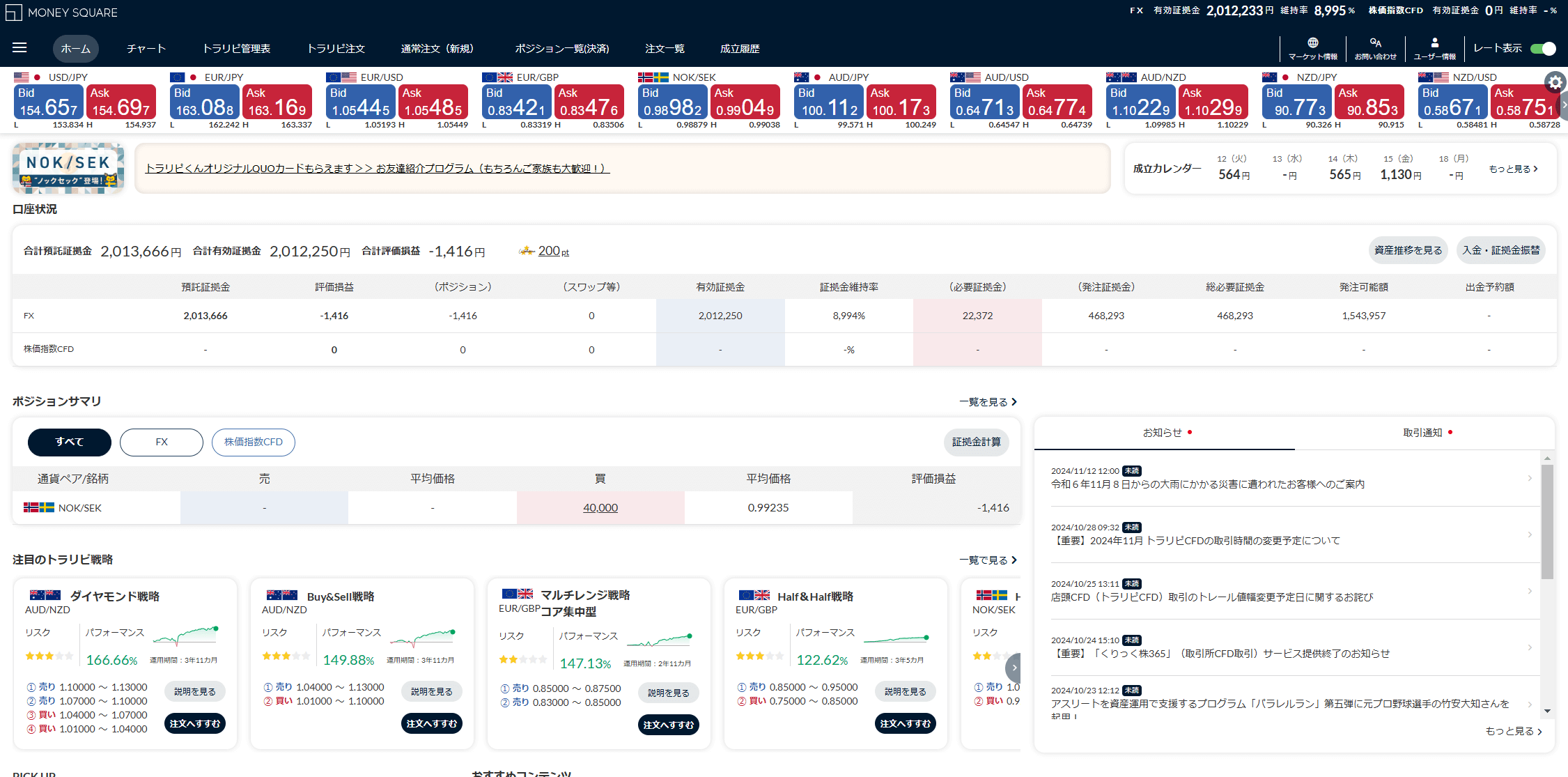Click the USD/JPY Bid price tile
1568x777 pixels.
pos(49,102)
